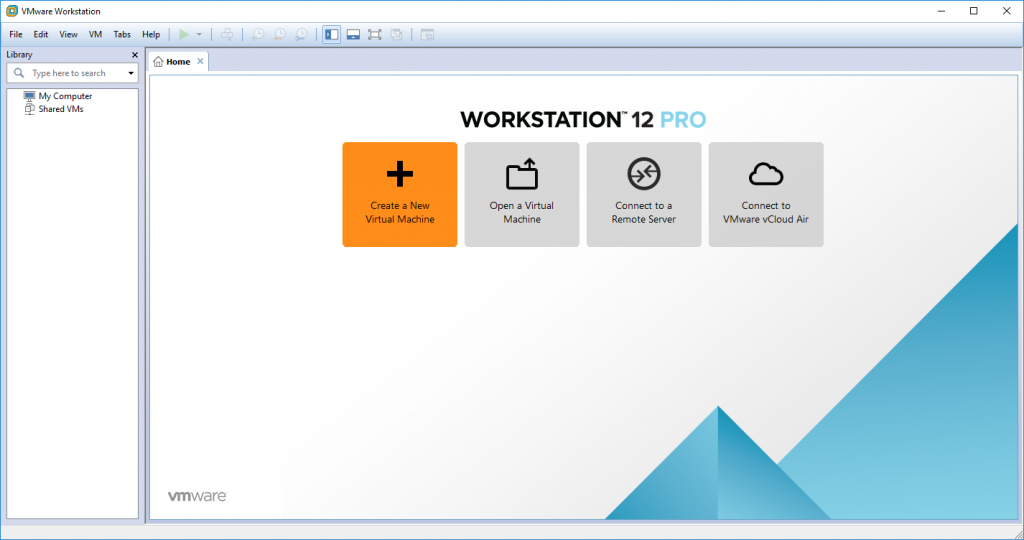Image resolution: width=1024 pixels, height=540 pixels.
Task: Open a Virtual Machine tile
Action: tap(522, 194)
